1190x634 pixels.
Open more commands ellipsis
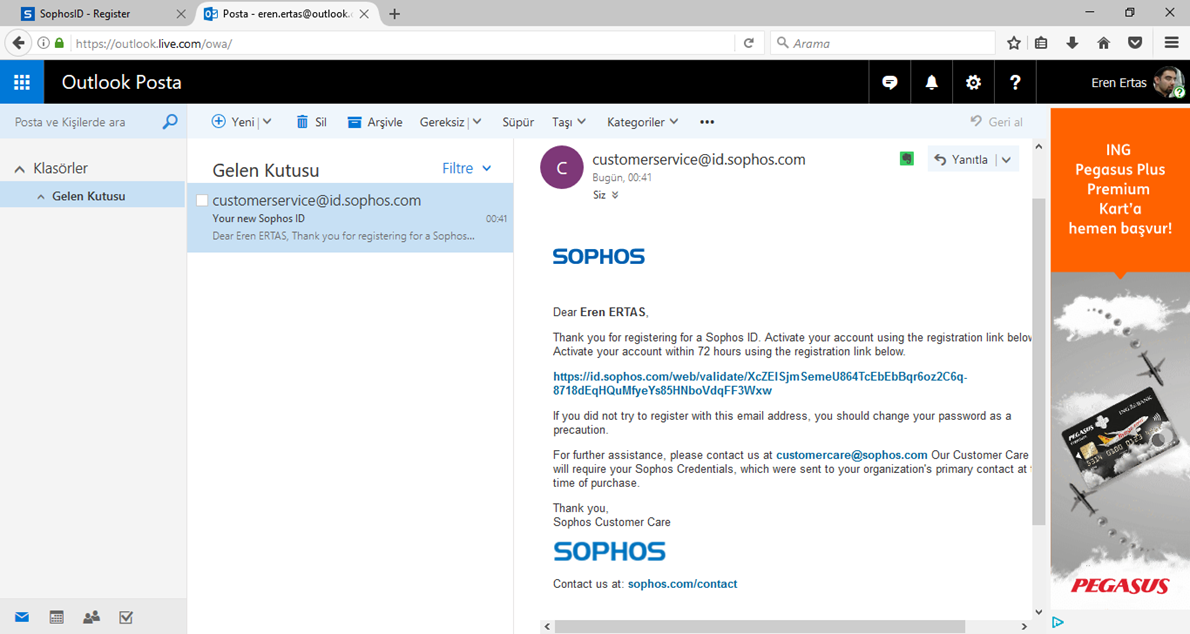(x=707, y=121)
